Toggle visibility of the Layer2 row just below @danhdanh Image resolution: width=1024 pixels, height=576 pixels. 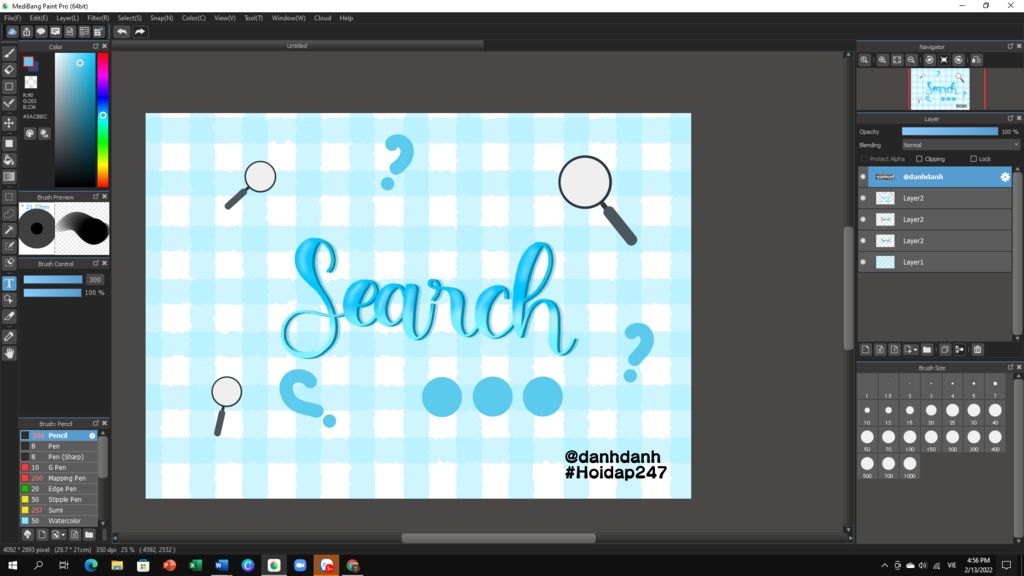click(863, 199)
